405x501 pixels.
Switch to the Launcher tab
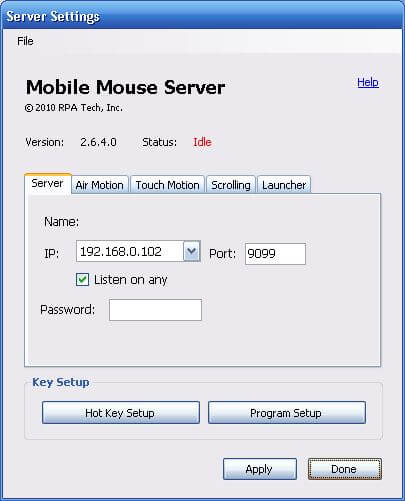pyautogui.click(x=284, y=185)
